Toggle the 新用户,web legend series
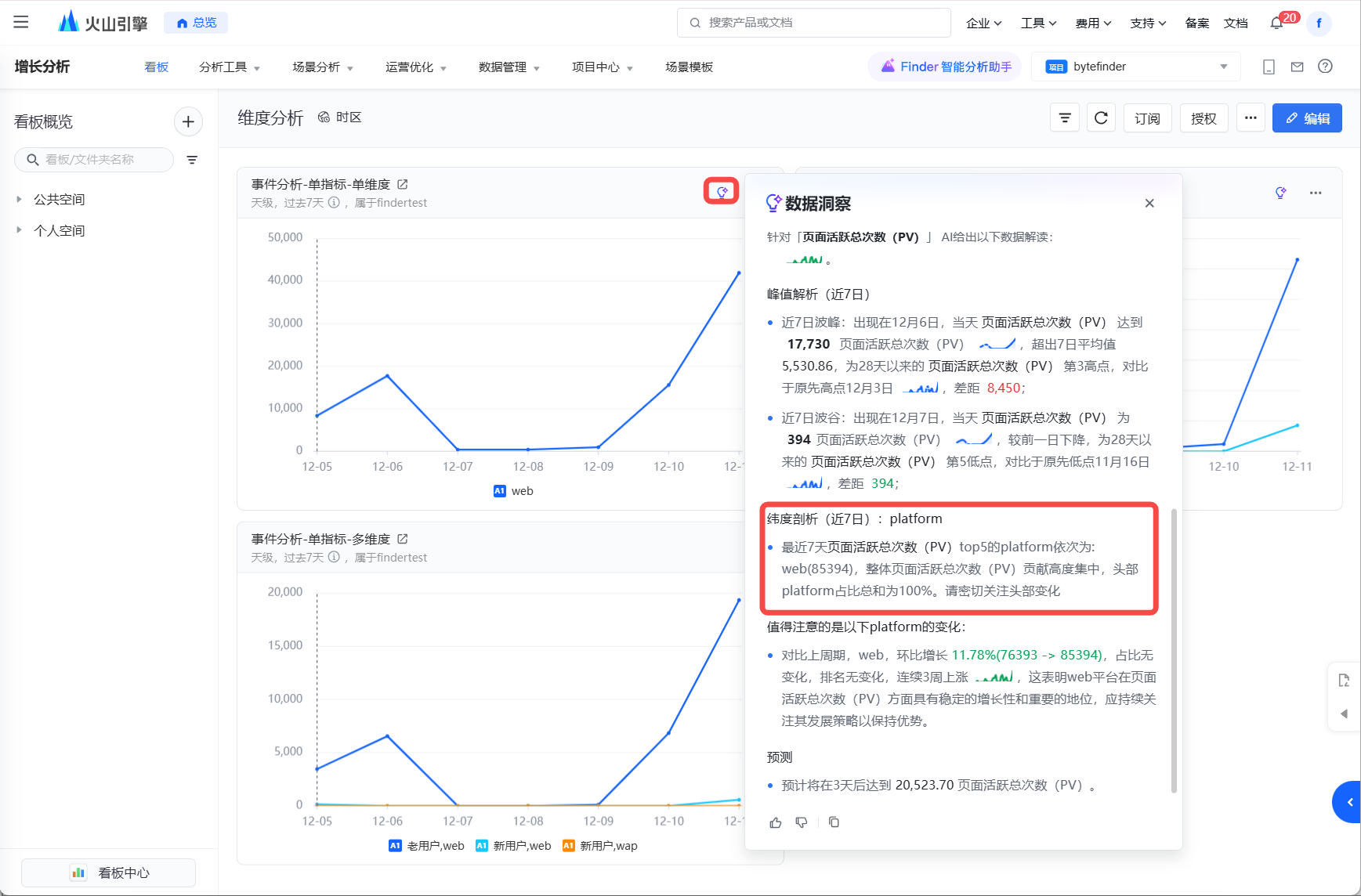The height and width of the screenshot is (896, 1361). click(513, 846)
